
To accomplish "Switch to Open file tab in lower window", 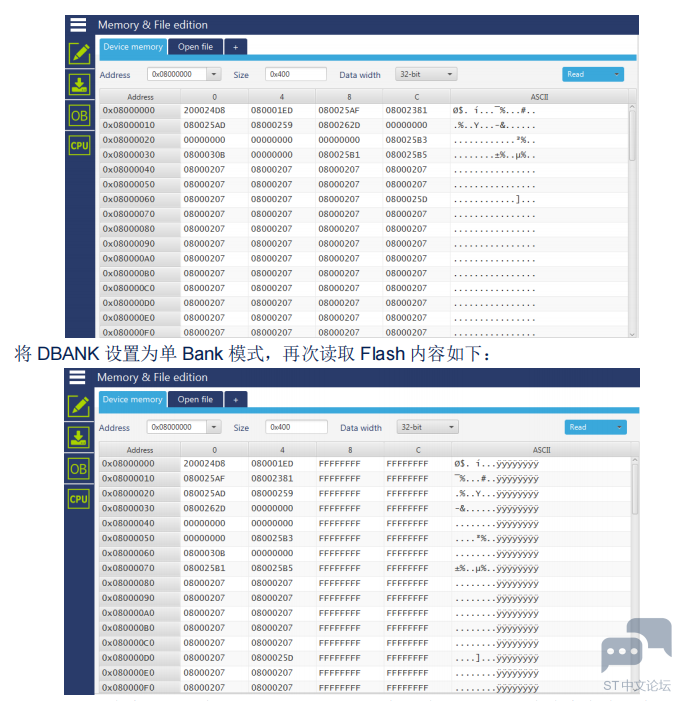I will click(195, 400).
